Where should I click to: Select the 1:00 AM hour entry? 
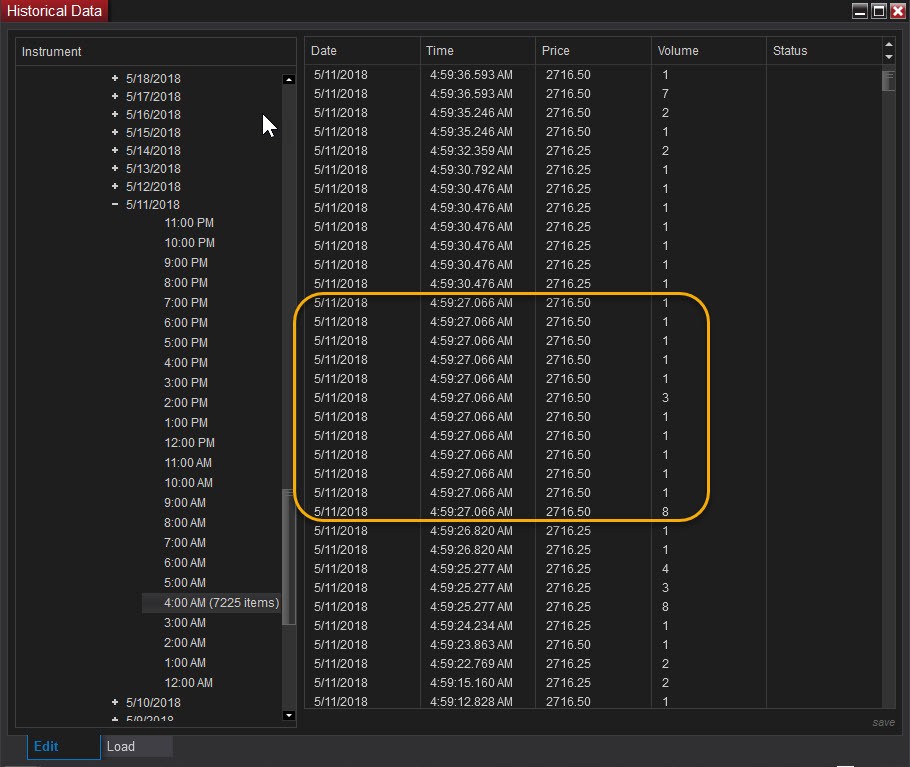[x=185, y=663]
